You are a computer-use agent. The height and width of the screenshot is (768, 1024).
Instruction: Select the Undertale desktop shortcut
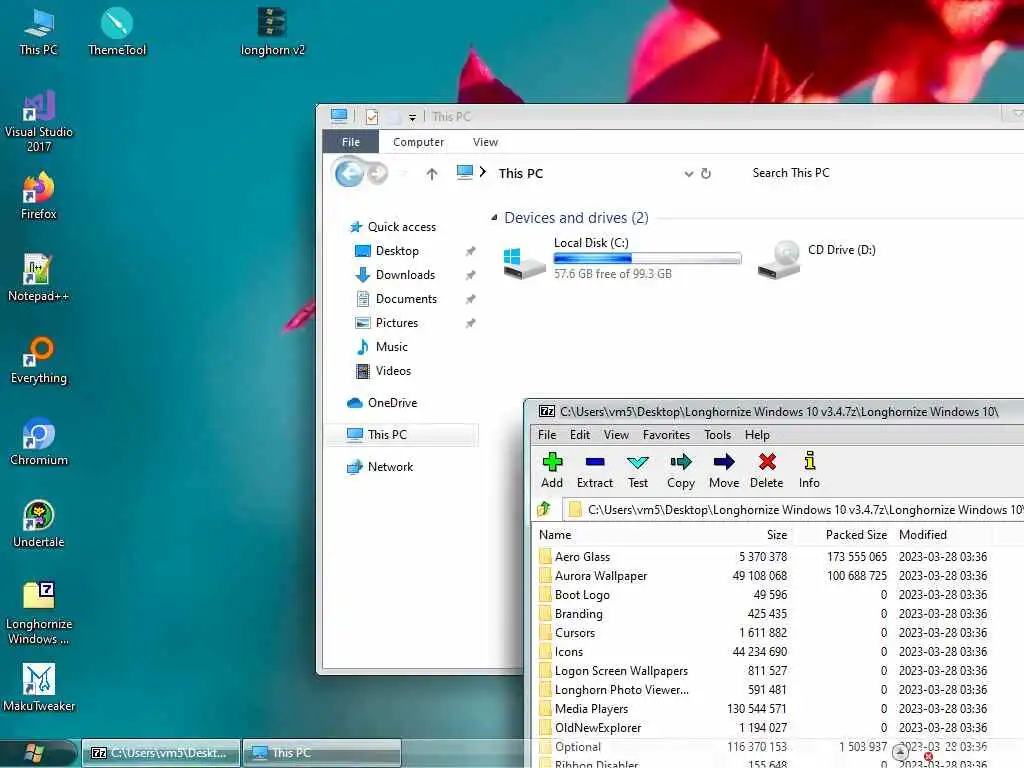[39, 524]
